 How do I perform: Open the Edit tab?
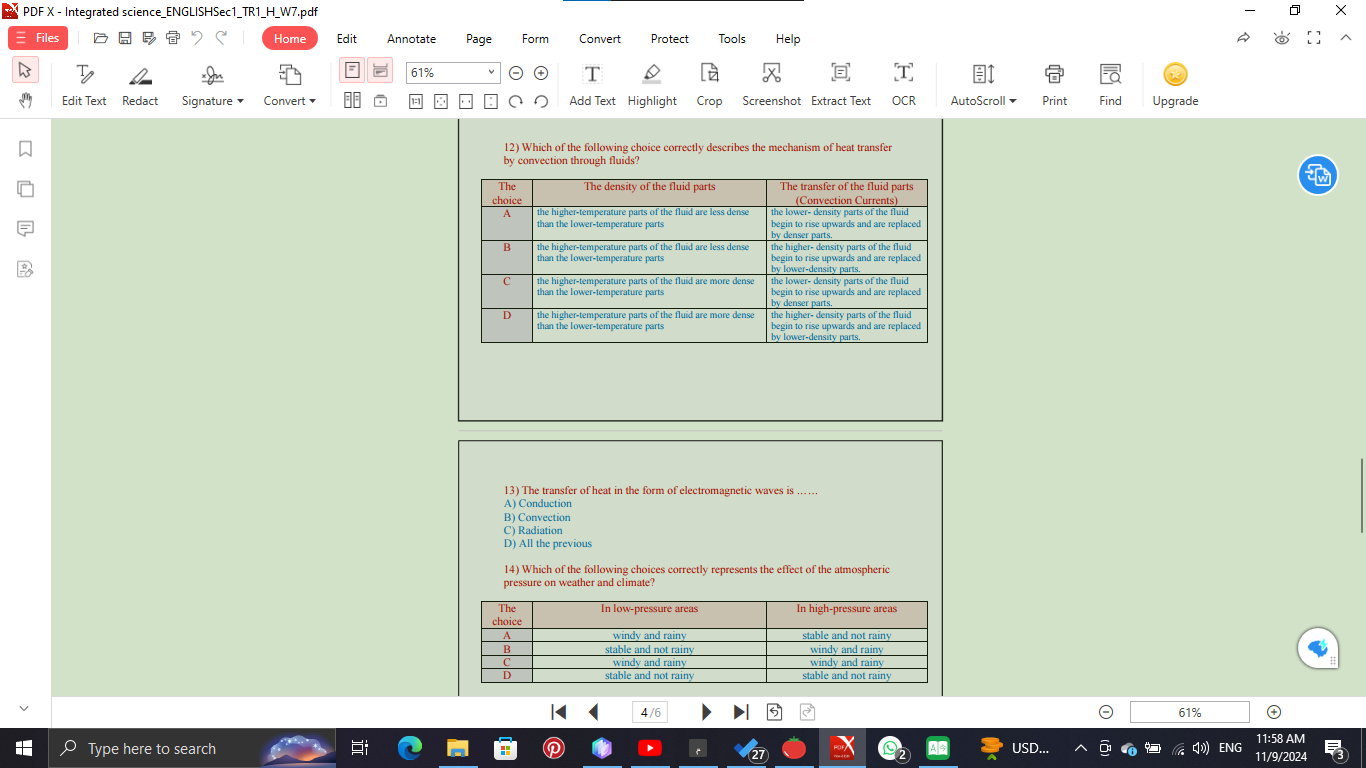click(347, 39)
